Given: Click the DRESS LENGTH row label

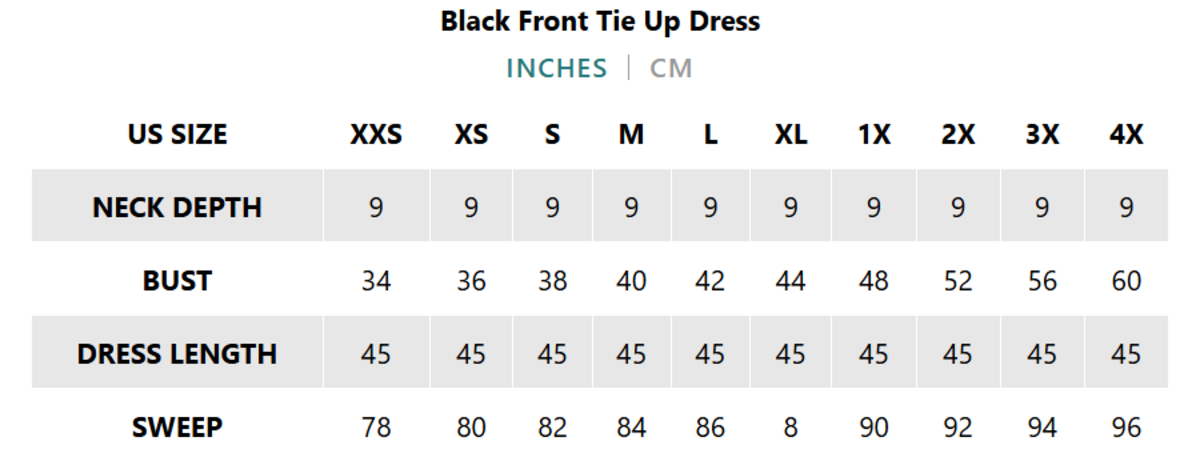Looking at the screenshot, I should pyautogui.click(x=177, y=354).
